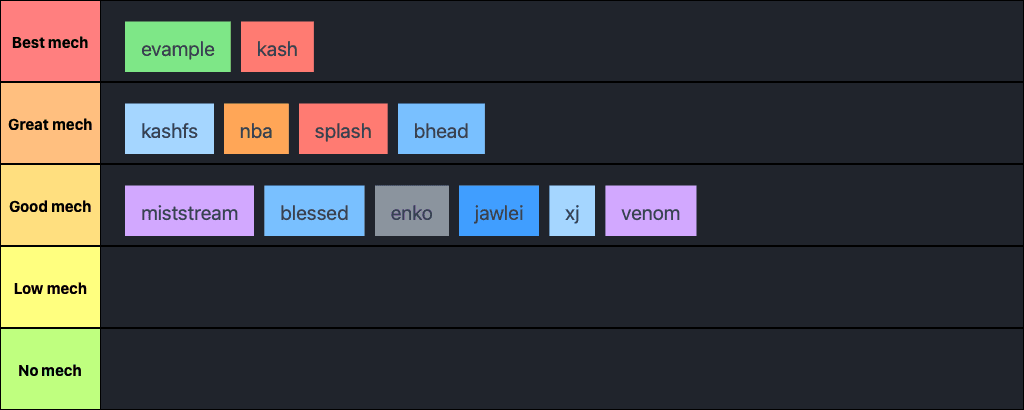Screen dimensions: 1024x410
Task: Select the red kash tile
Action: click(277, 47)
